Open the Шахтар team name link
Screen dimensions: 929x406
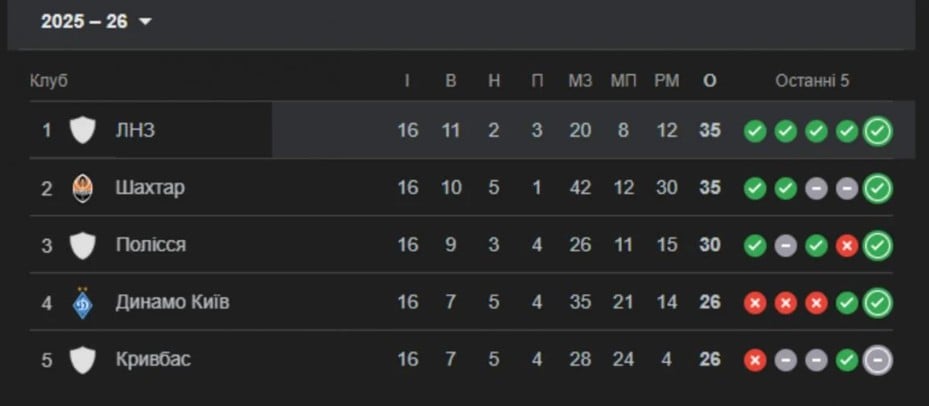pos(150,188)
